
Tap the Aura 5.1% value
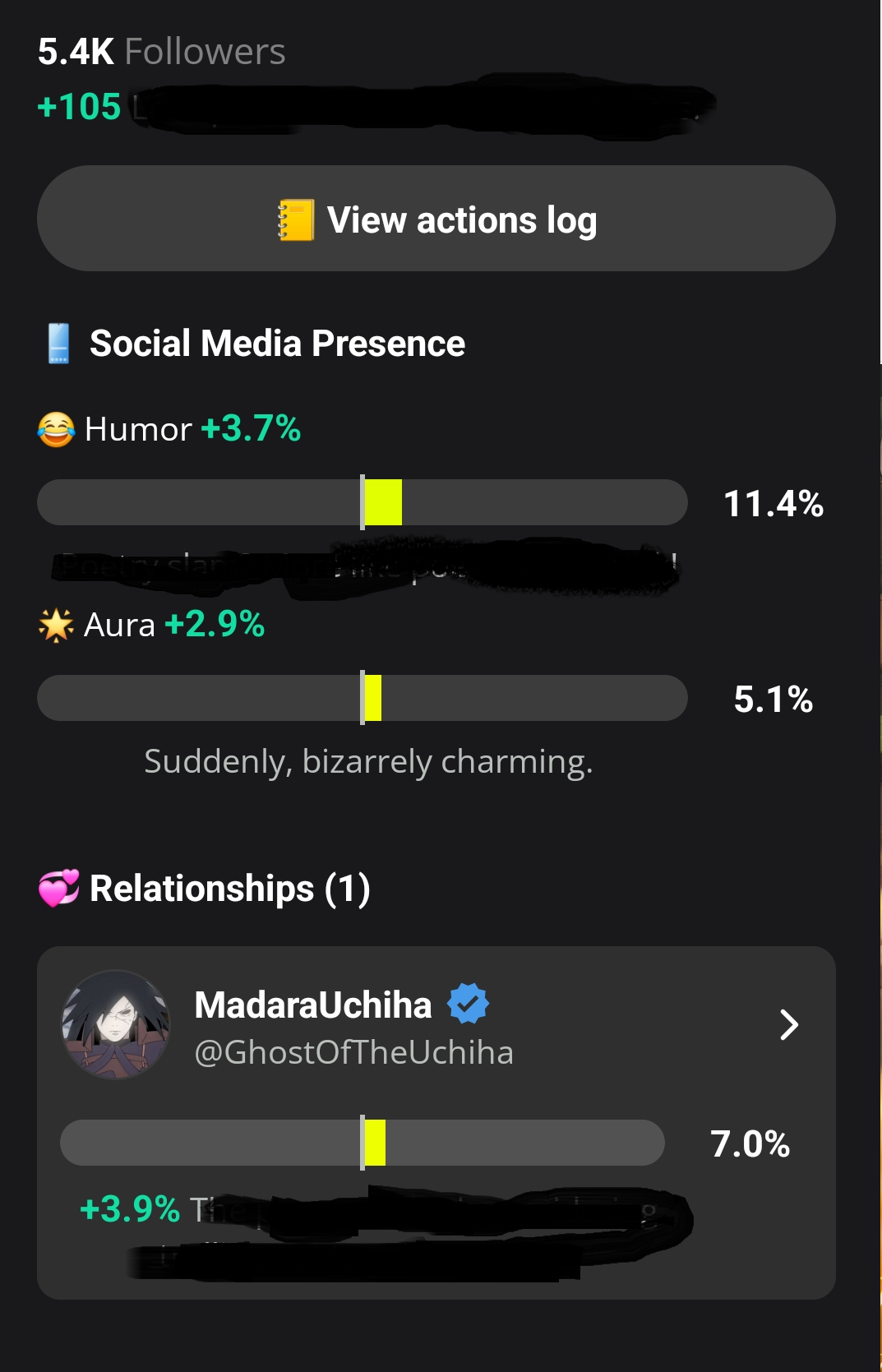point(773,699)
